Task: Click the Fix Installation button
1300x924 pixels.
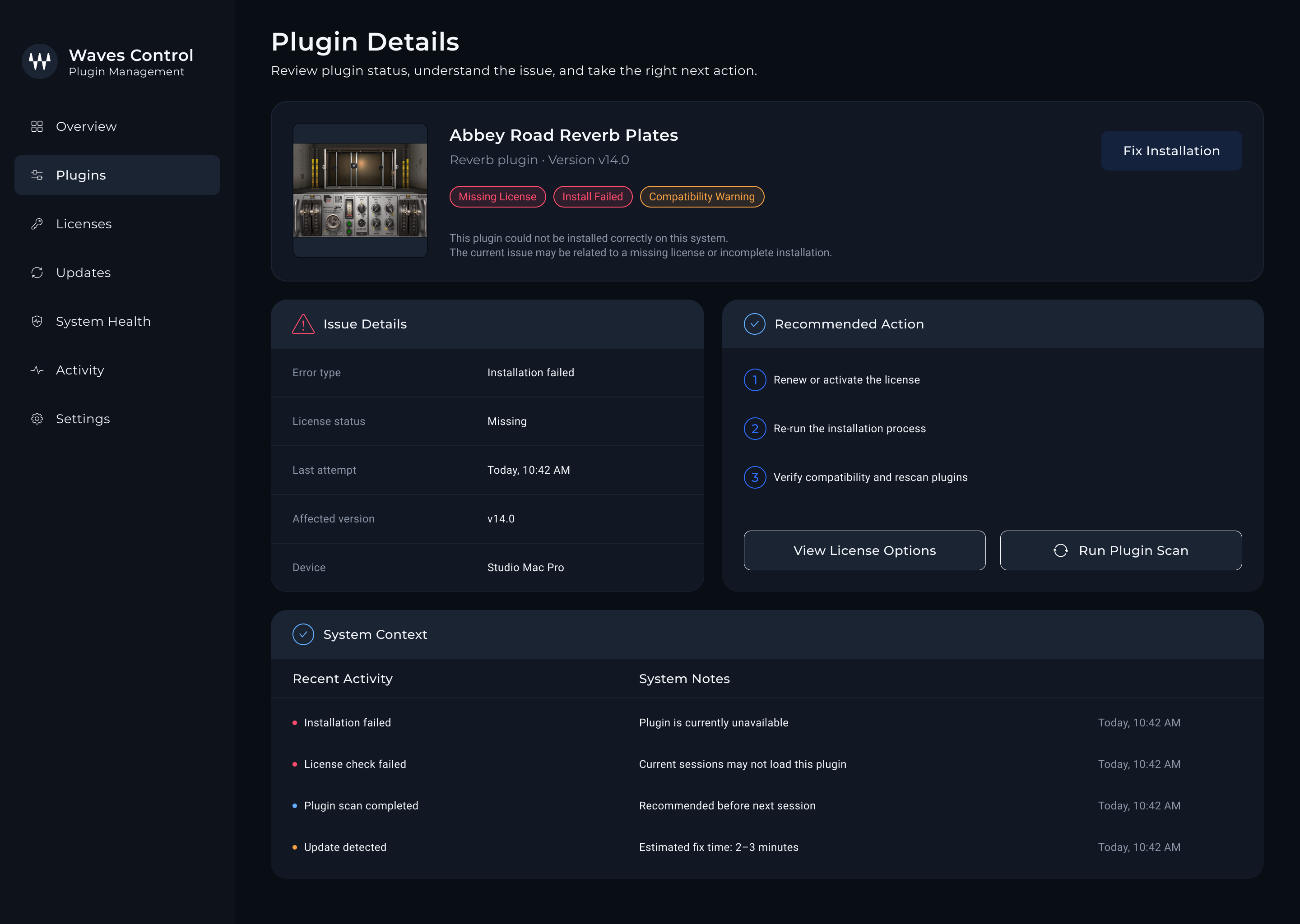Action: point(1171,151)
